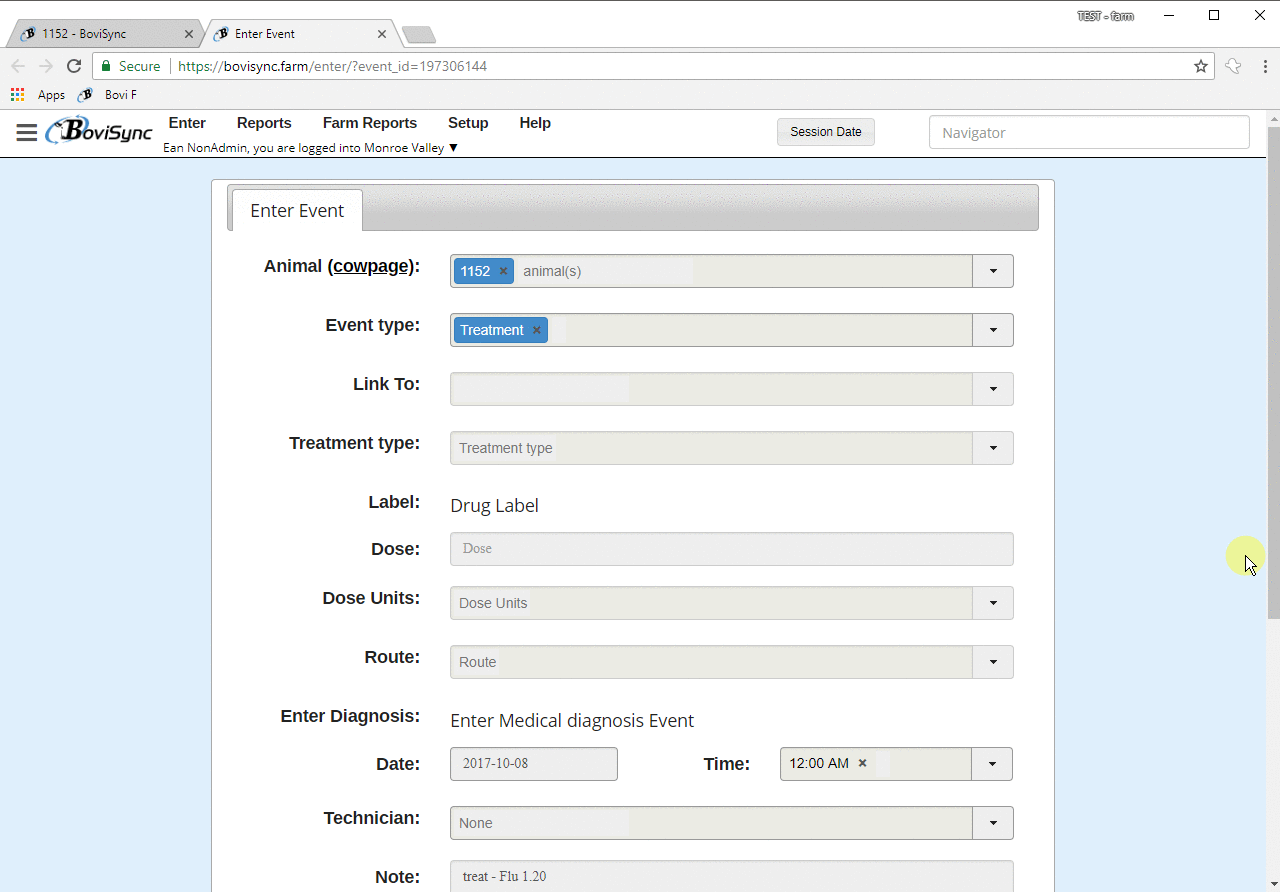Image resolution: width=1280 pixels, height=892 pixels.
Task: Click the Technician field showing None
Action: (x=711, y=823)
